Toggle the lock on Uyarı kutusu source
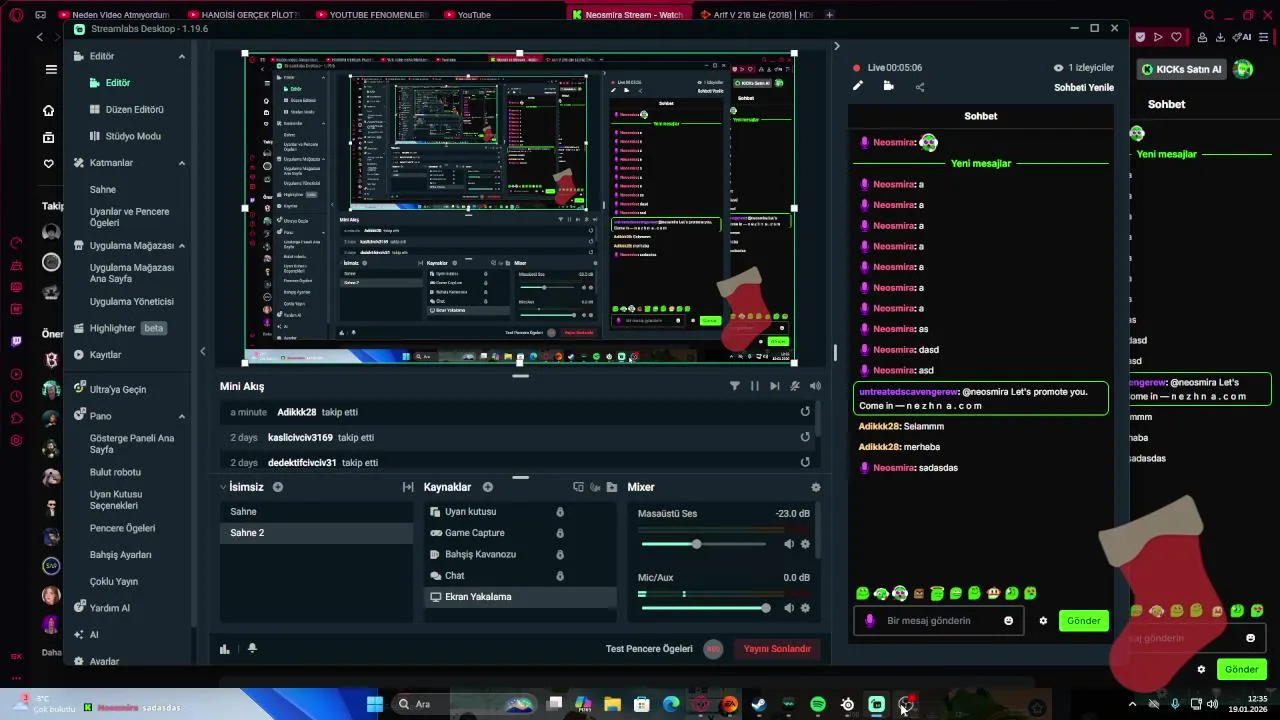This screenshot has width=1280, height=720. pyautogui.click(x=560, y=512)
